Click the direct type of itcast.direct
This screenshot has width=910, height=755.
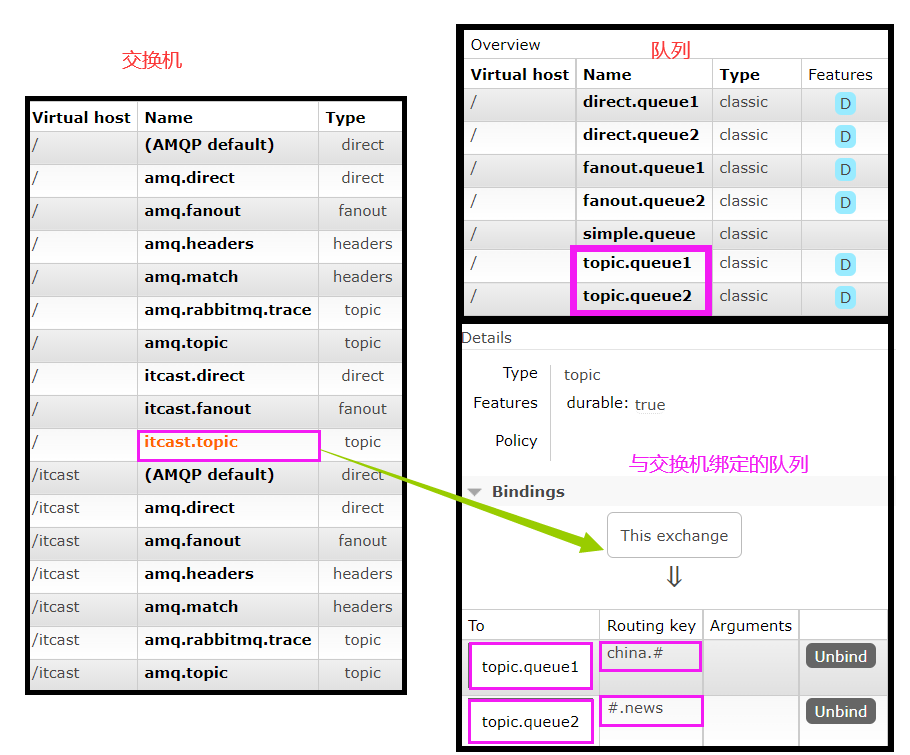pyautogui.click(x=363, y=375)
